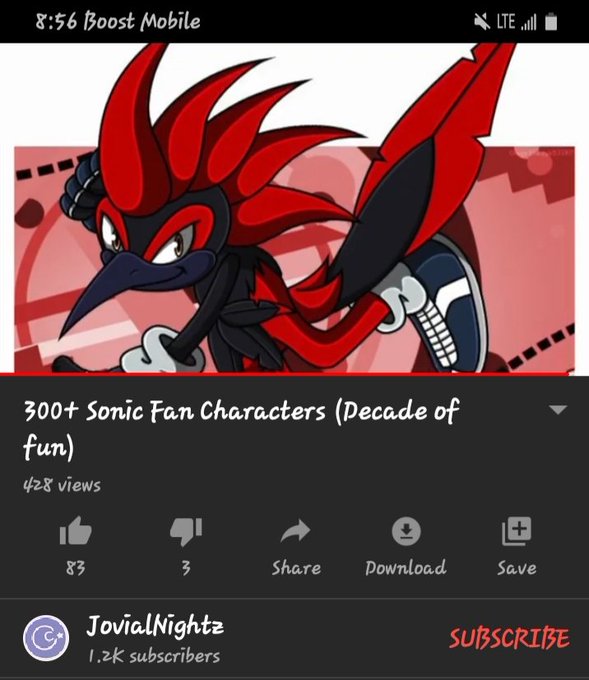Tap the Share arrow icon
589x680 pixels.
[x=295, y=531]
